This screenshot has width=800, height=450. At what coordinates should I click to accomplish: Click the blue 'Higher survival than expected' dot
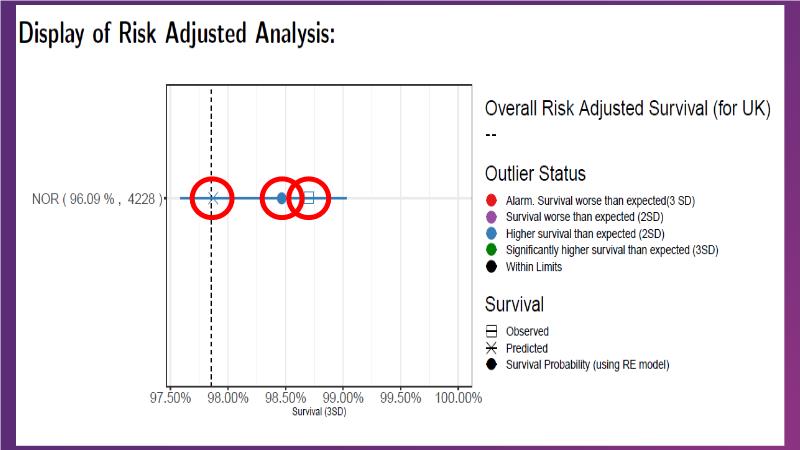491,233
